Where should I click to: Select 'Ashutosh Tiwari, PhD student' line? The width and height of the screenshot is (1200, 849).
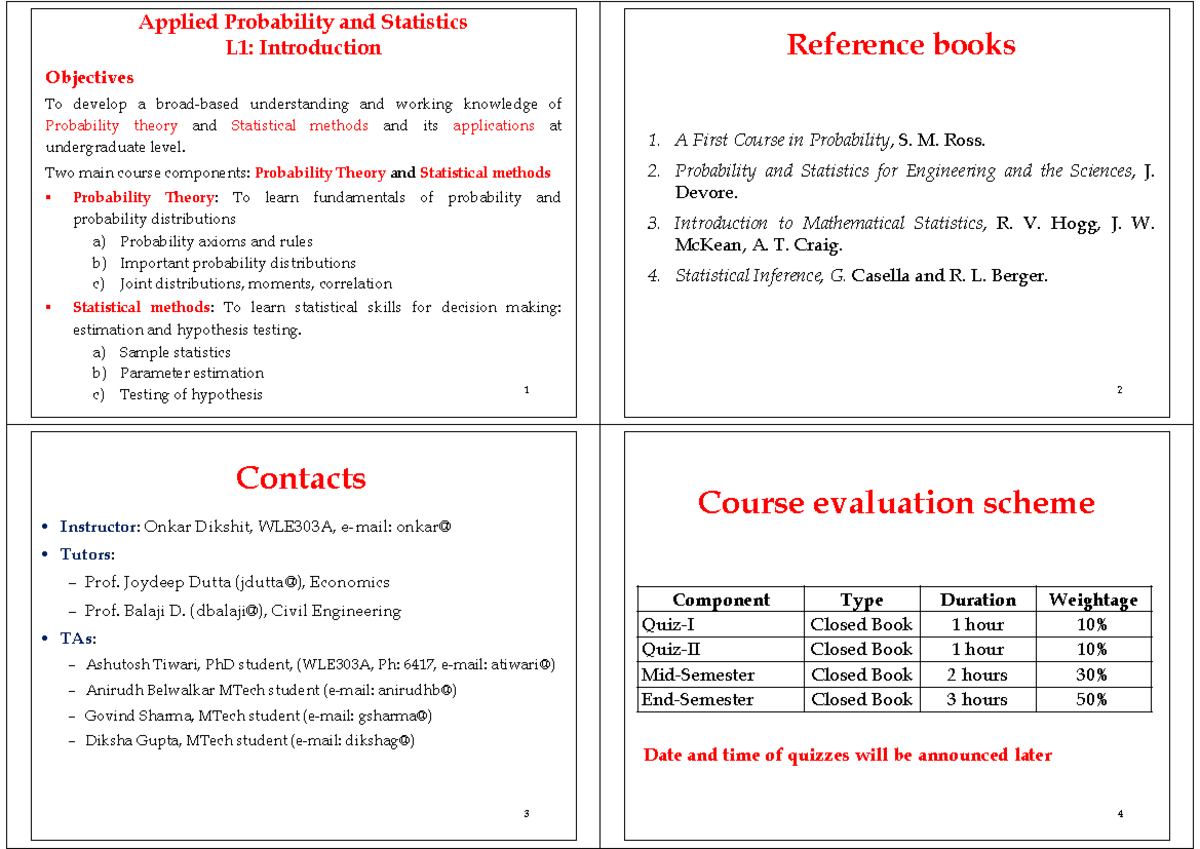coord(320,664)
